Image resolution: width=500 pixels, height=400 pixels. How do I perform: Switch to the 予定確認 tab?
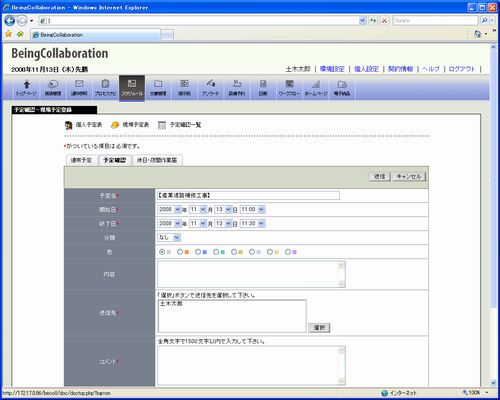(x=114, y=160)
